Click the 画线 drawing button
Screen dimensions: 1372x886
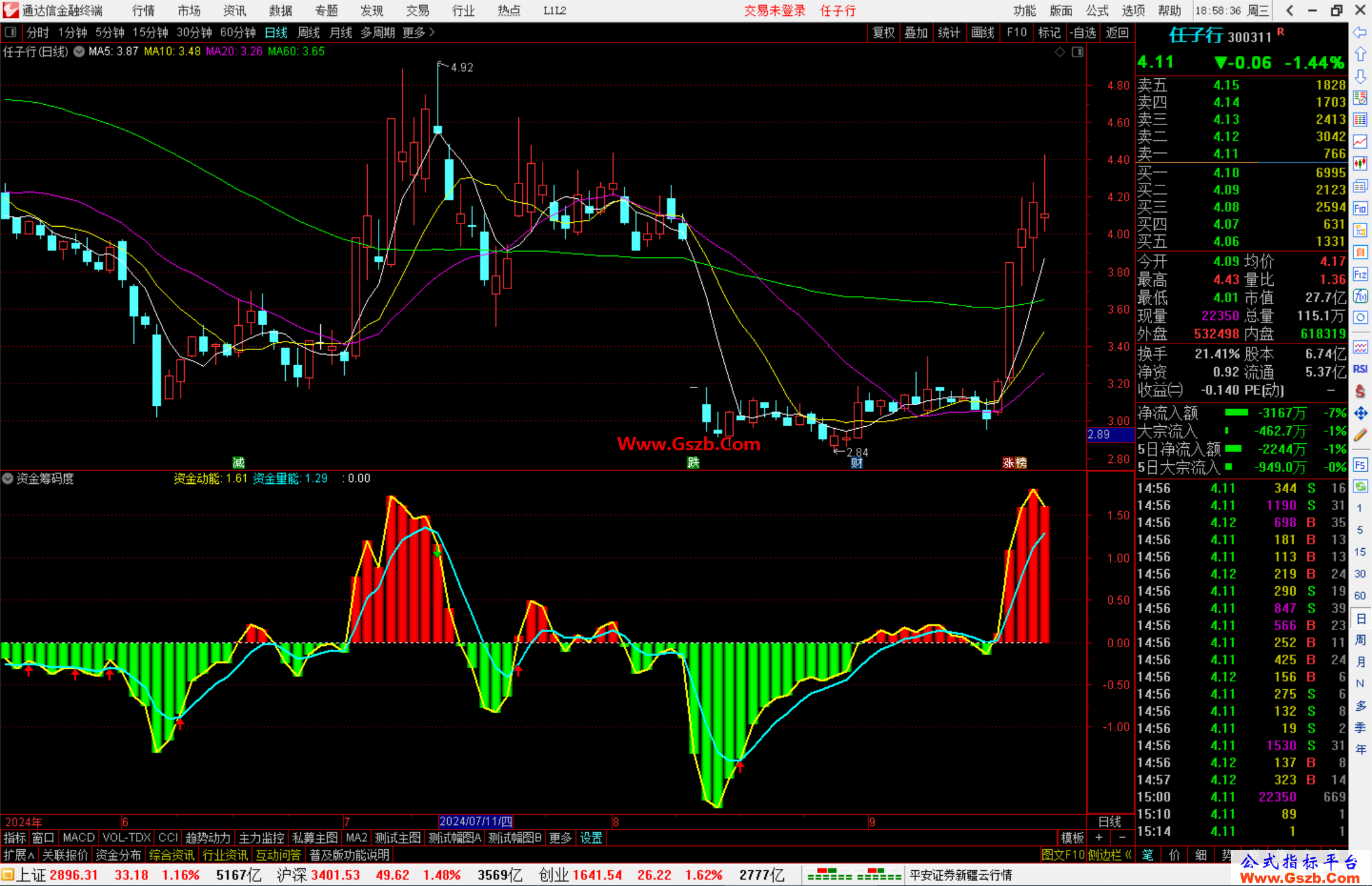[983, 32]
